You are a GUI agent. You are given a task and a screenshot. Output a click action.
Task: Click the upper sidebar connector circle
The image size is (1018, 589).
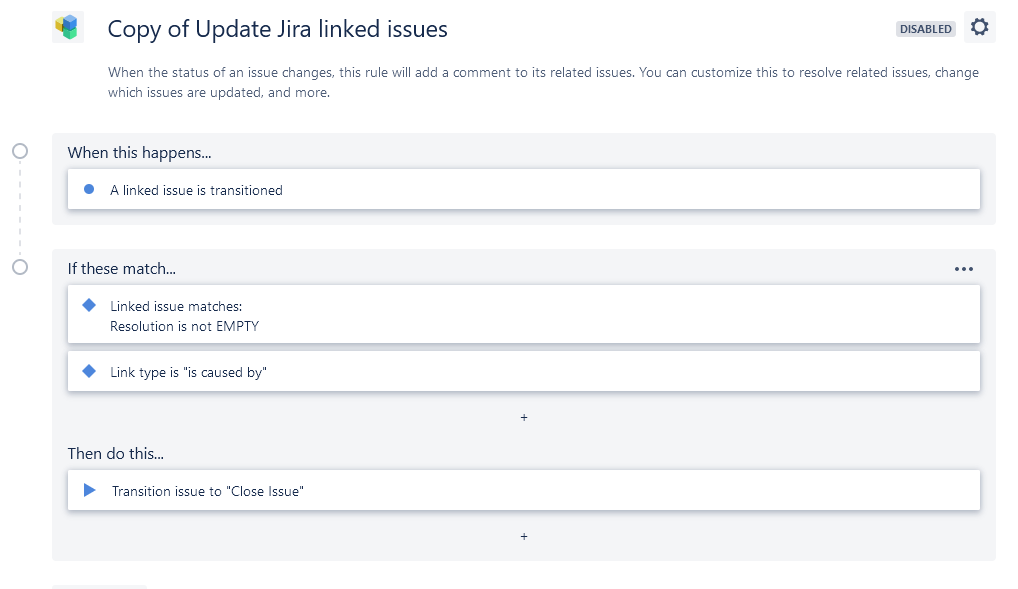[x=19, y=151]
